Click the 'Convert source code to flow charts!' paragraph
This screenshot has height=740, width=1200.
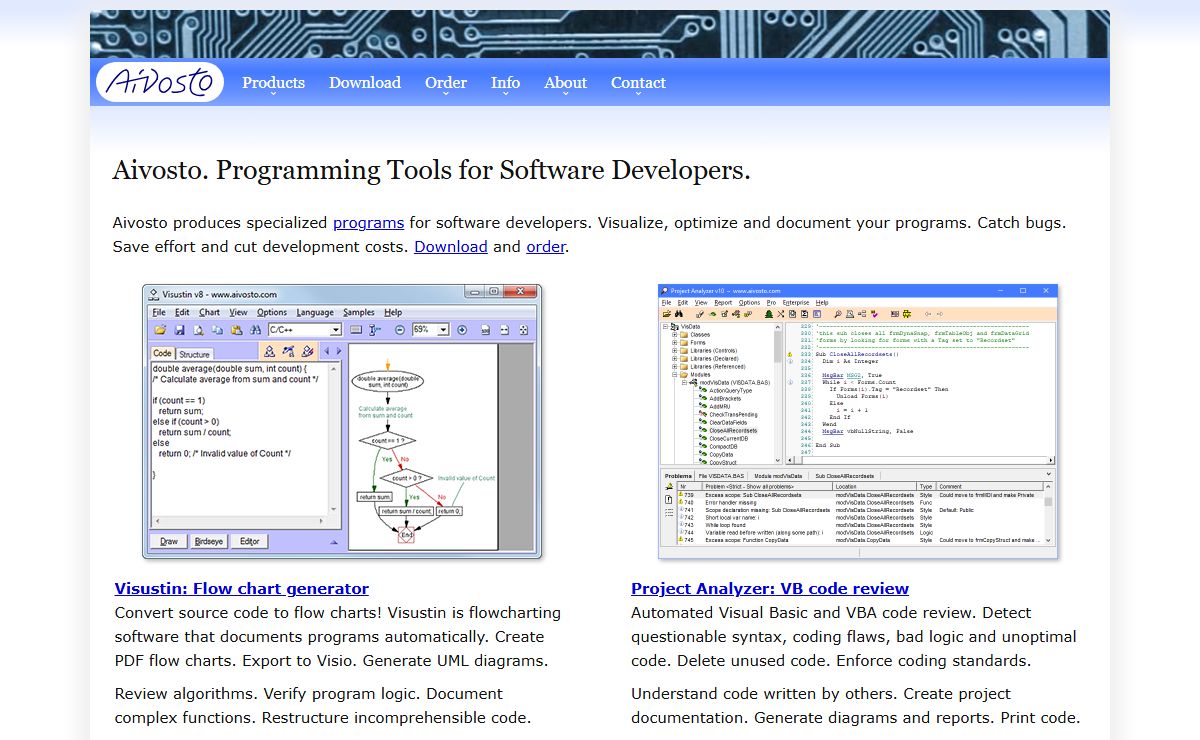[x=338, y=637]
